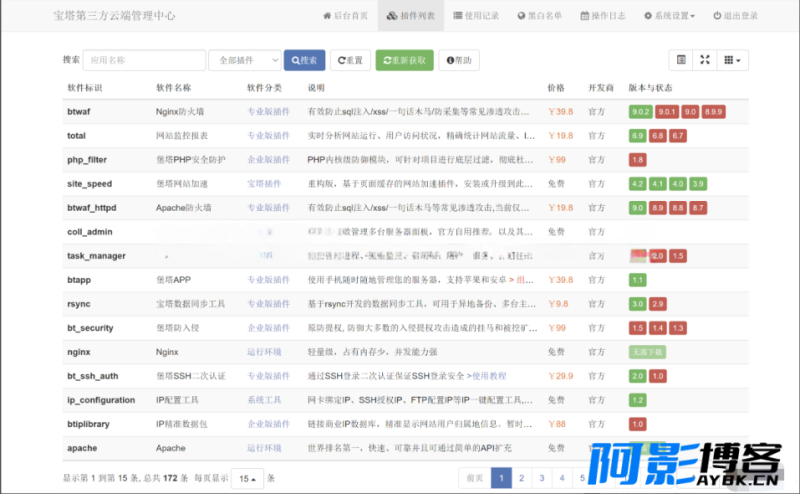800x494 pixels.
Task: Open 使用教程 link in bt_ssh_auth row
Action: coord(489,376)
